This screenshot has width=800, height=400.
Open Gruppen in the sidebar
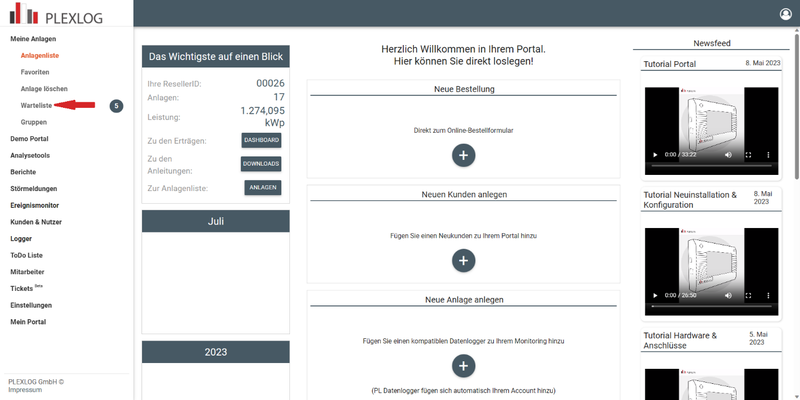pos(34,122)
